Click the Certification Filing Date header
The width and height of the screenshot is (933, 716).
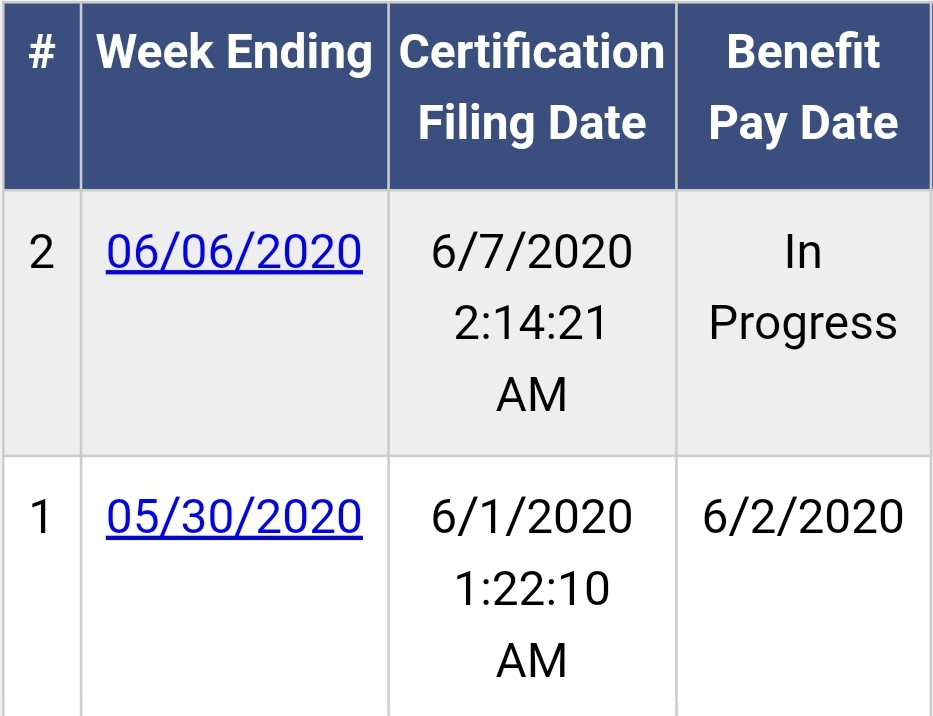tap(532, 87)
